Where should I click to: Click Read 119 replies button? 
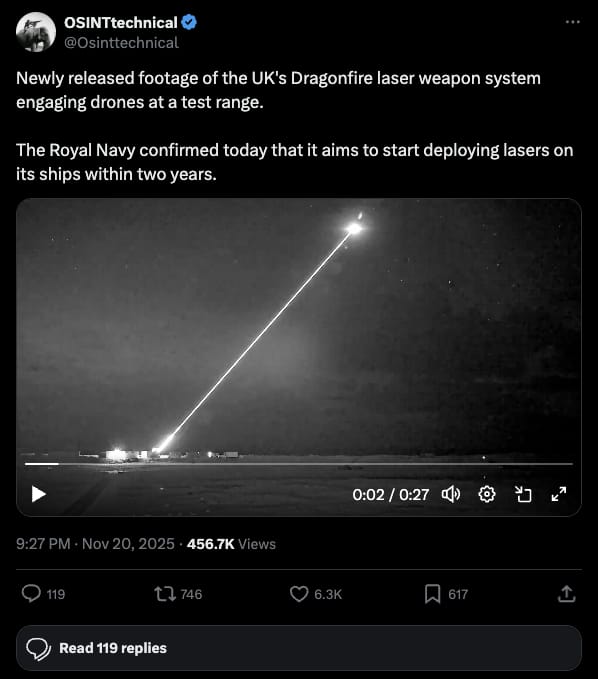coord(299,648)
